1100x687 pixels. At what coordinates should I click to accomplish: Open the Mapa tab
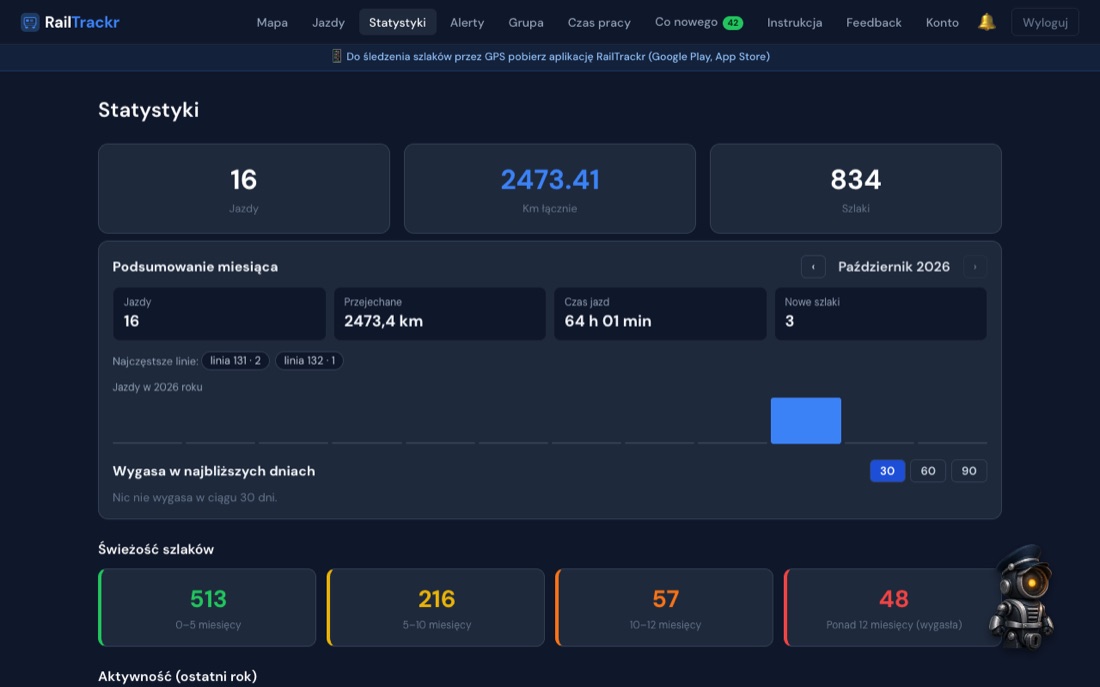coord(272,22)
